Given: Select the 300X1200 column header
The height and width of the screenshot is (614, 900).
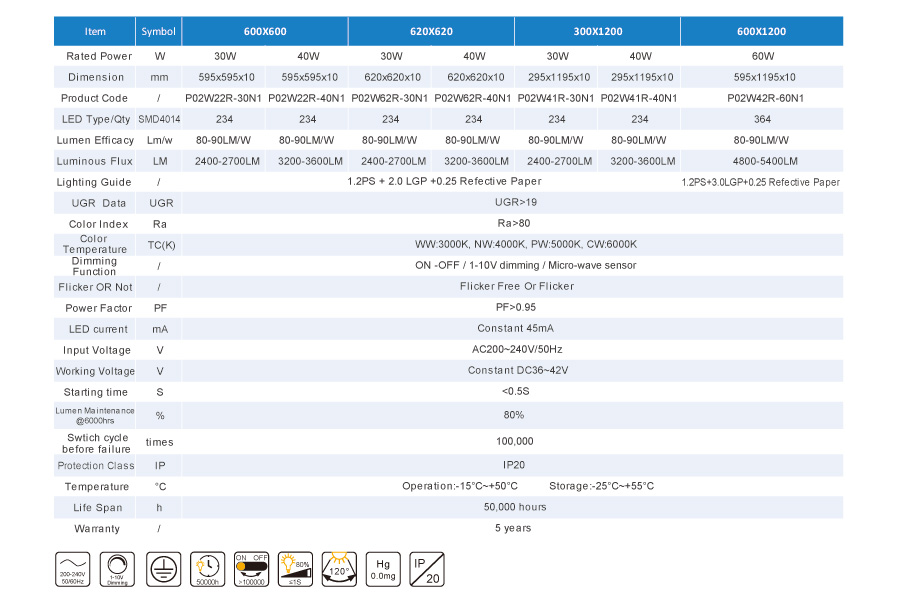Looking at the screenshot, I should point(596,31).
